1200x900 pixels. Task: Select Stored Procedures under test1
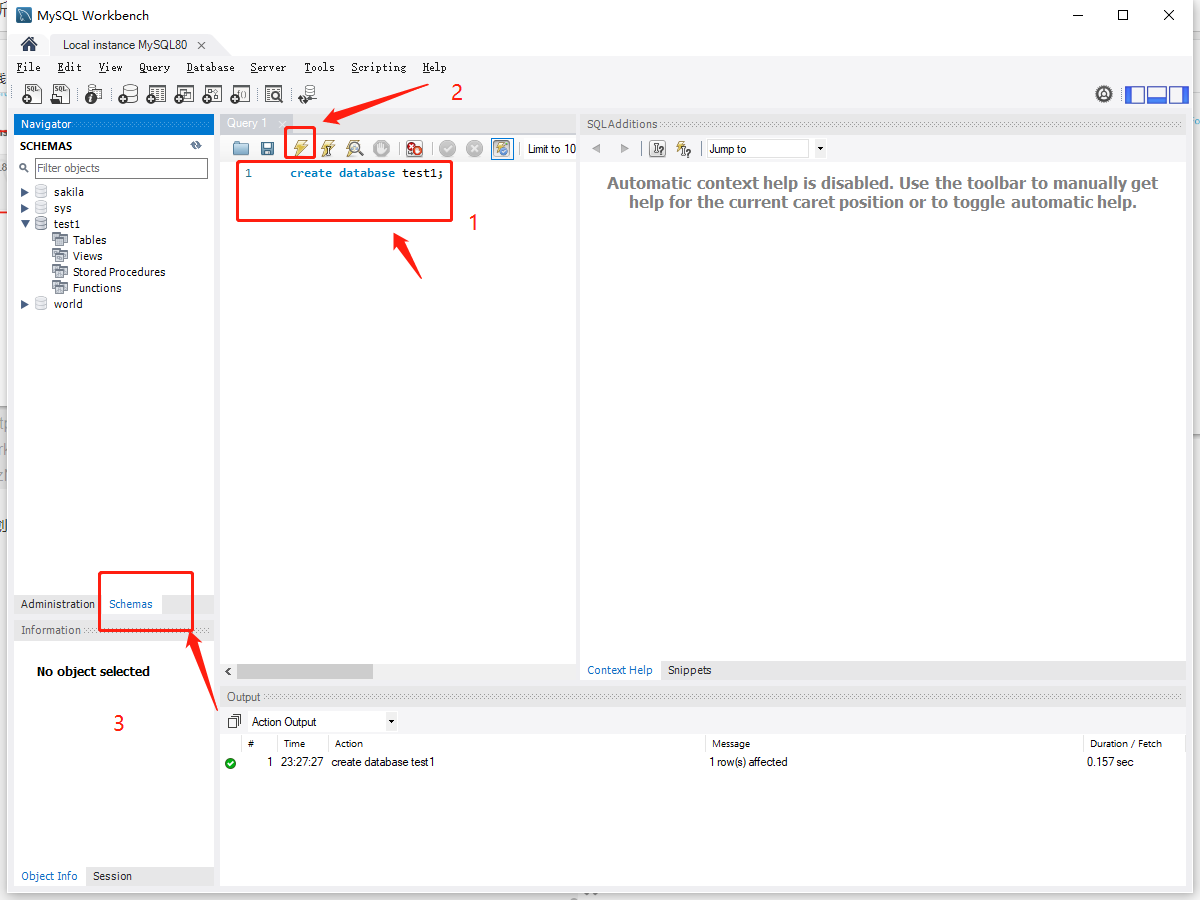(x=119, y=272)
